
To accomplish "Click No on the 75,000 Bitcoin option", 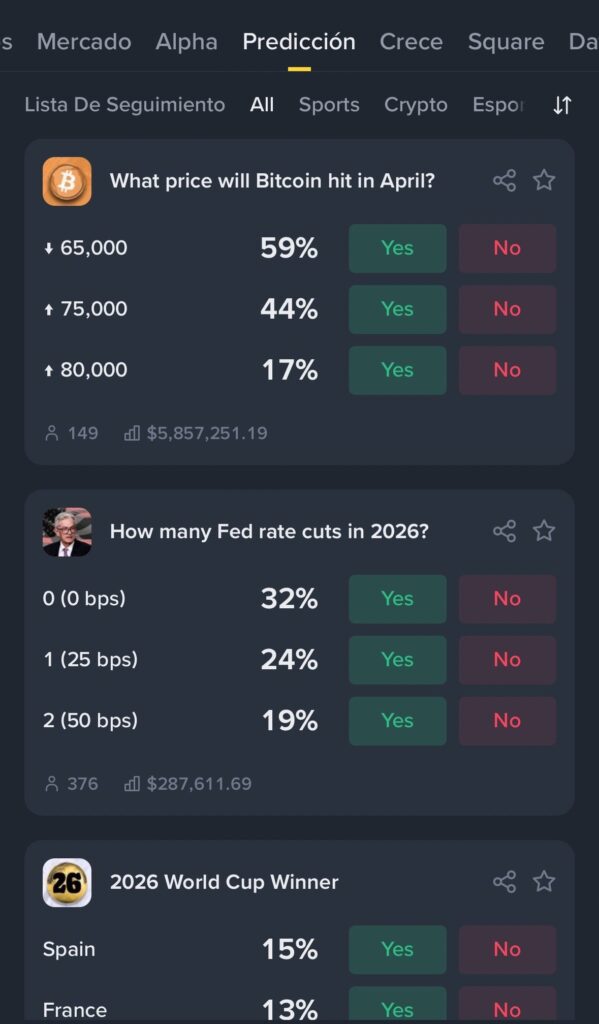I will 507,309.
